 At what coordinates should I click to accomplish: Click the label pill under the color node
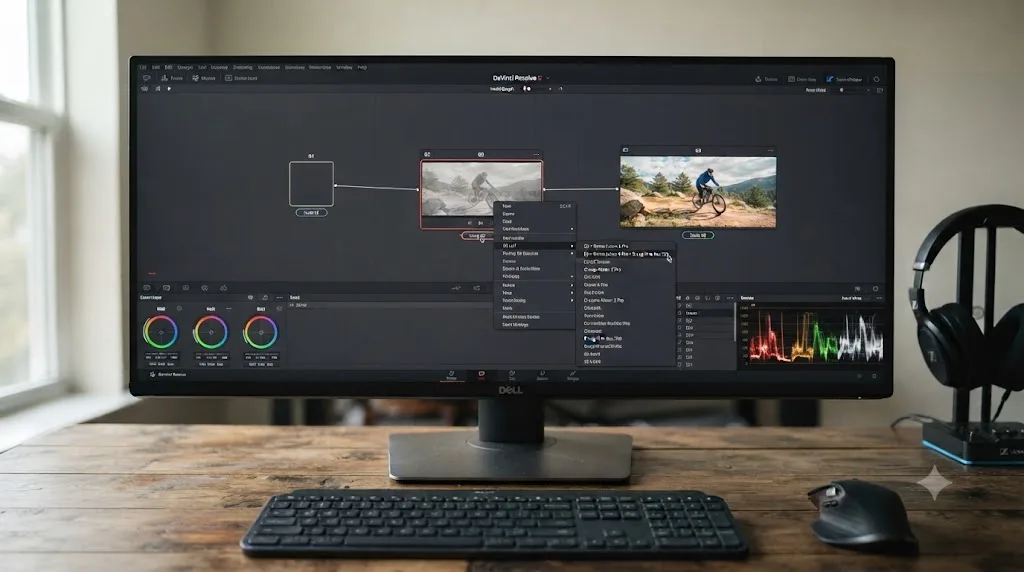pyautogui.click(x=698, y=235)
